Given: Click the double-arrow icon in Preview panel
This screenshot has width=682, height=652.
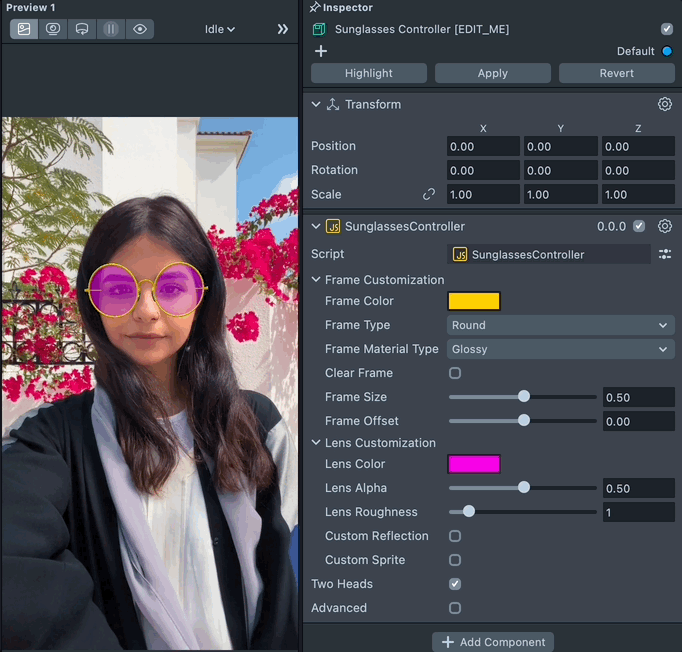Looking at the screenshot, I should pyautogui.click(x=282, y=29).
